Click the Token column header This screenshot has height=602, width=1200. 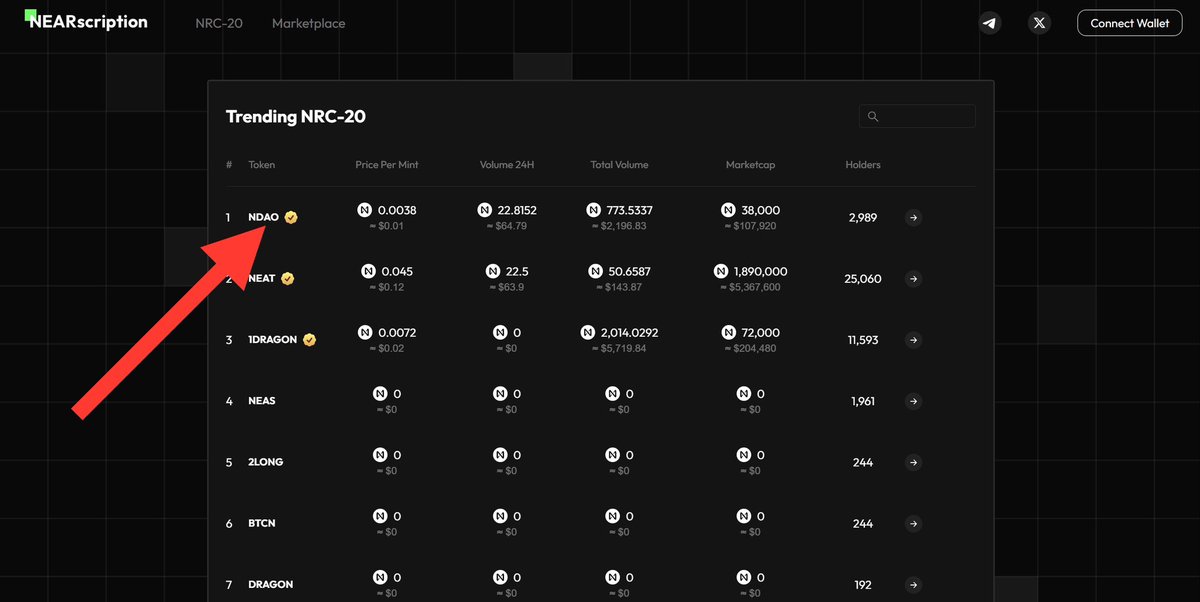tap(262, 165)
